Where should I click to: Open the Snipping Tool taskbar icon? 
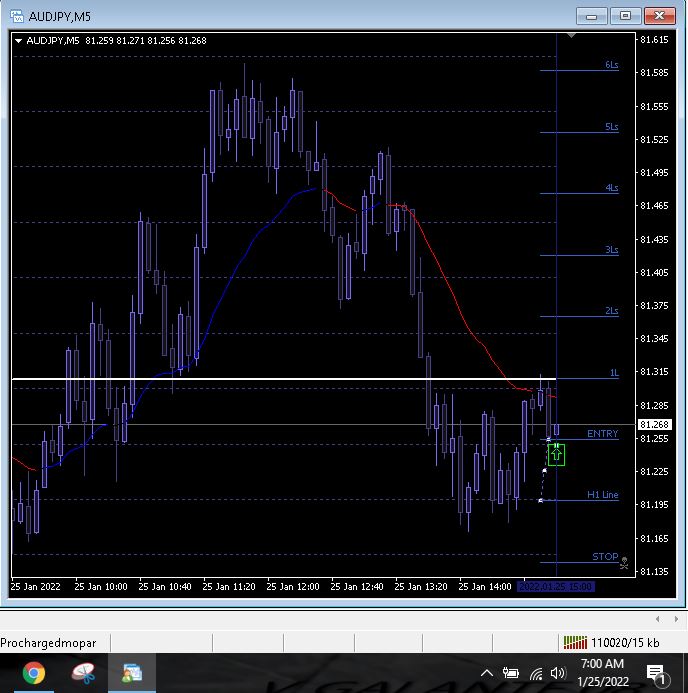83,673
